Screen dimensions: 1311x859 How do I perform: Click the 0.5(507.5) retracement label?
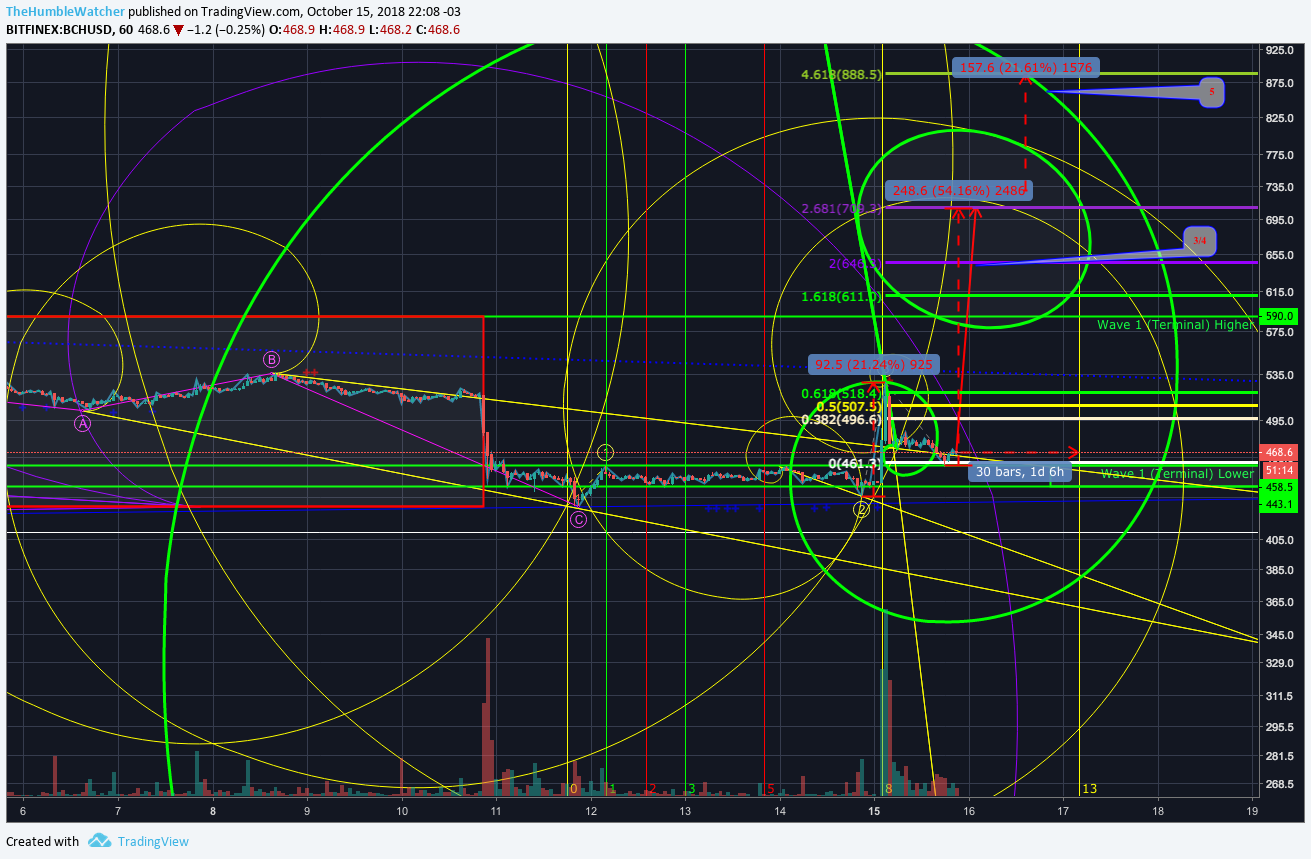[849, 407]
